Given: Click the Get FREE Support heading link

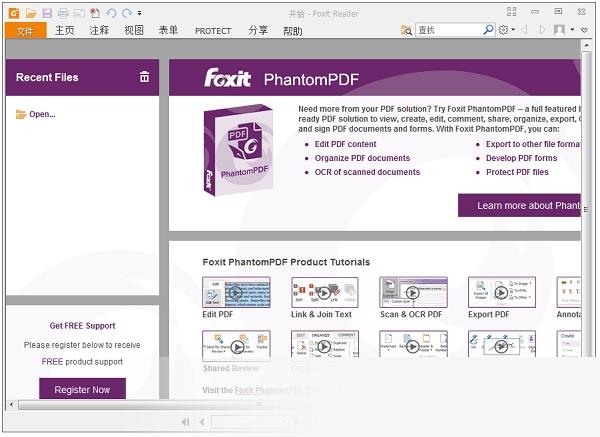Looking at the screenshot, I should coord(82,326).
